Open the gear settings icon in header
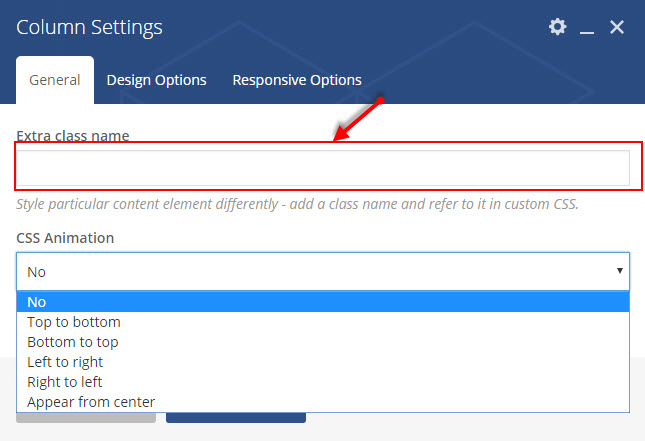Viewport: 645px width, 441px height. pos(557,27)
